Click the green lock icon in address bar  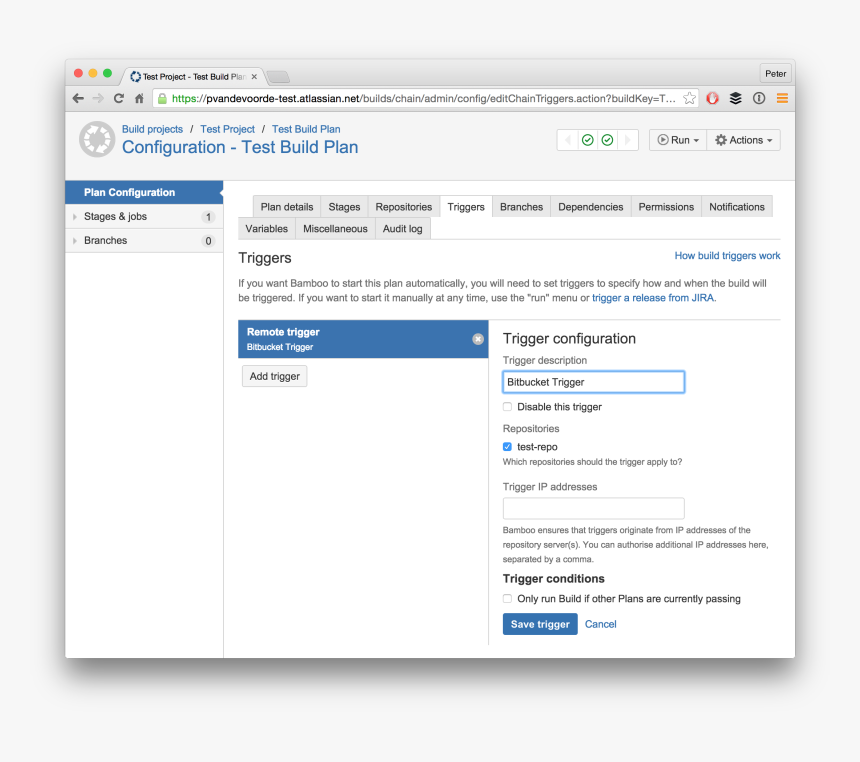tap(162, 99)
